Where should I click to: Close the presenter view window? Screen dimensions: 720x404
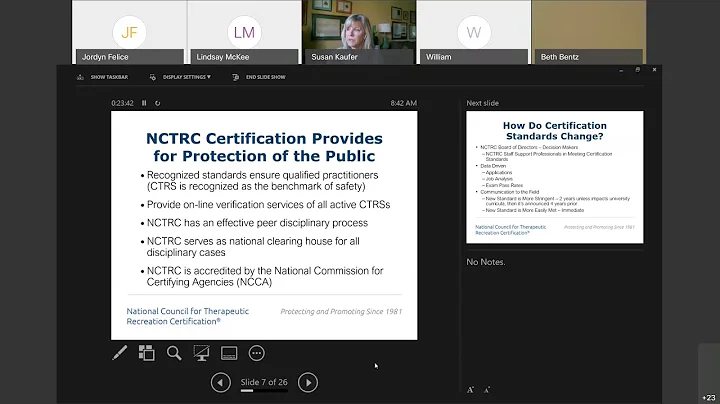pos(654,70)
